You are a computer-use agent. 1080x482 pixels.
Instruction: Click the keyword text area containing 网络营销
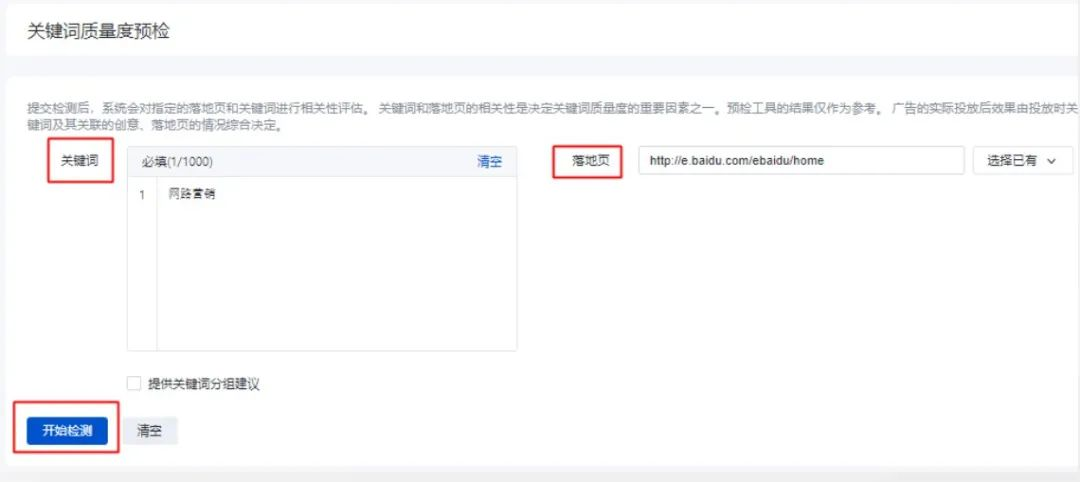point(337,264)
